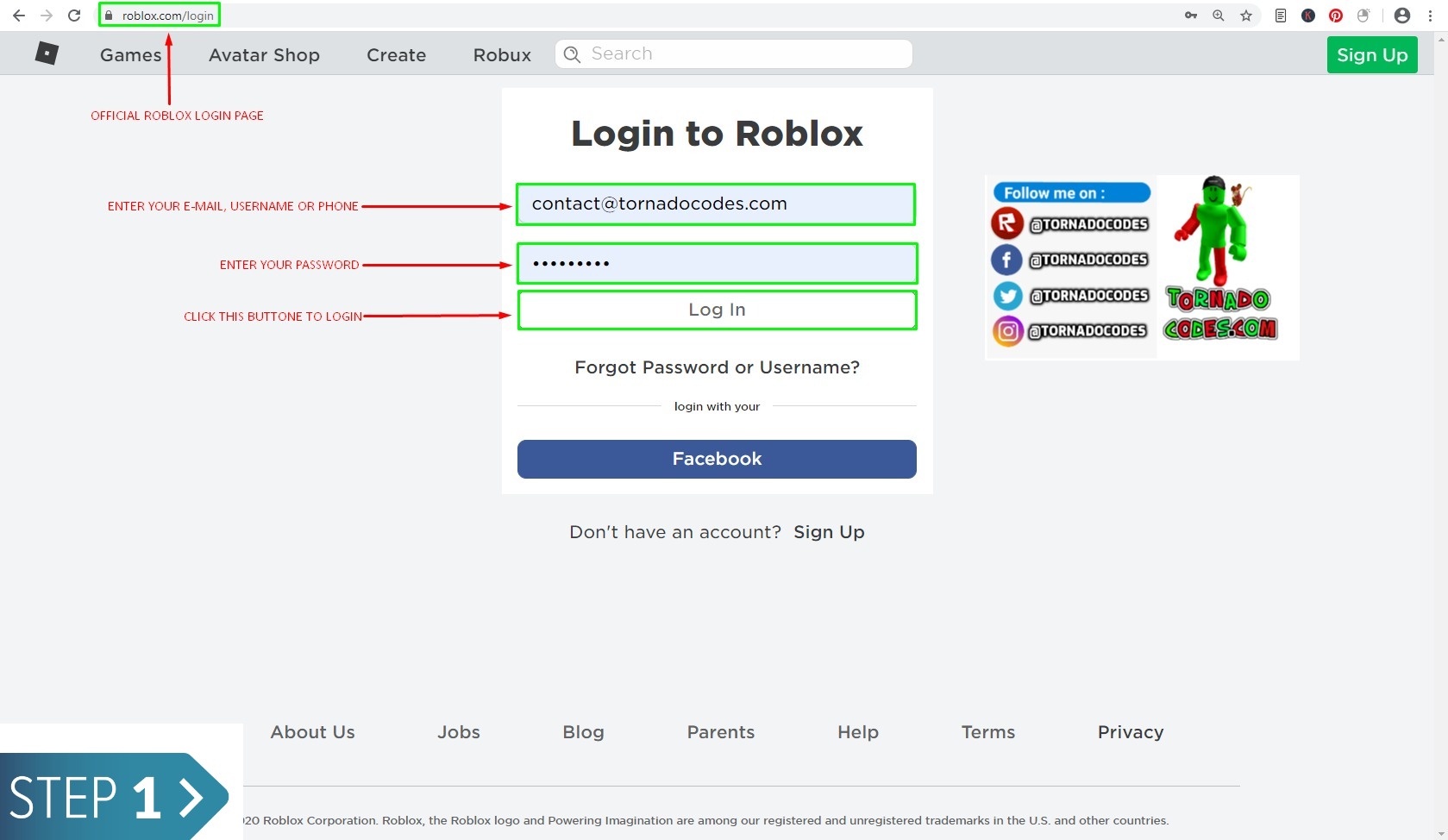Reload the page with refresh icon
Image resolution: width=1448 pixels, height=840 pixels.
[x=74, y=16]
